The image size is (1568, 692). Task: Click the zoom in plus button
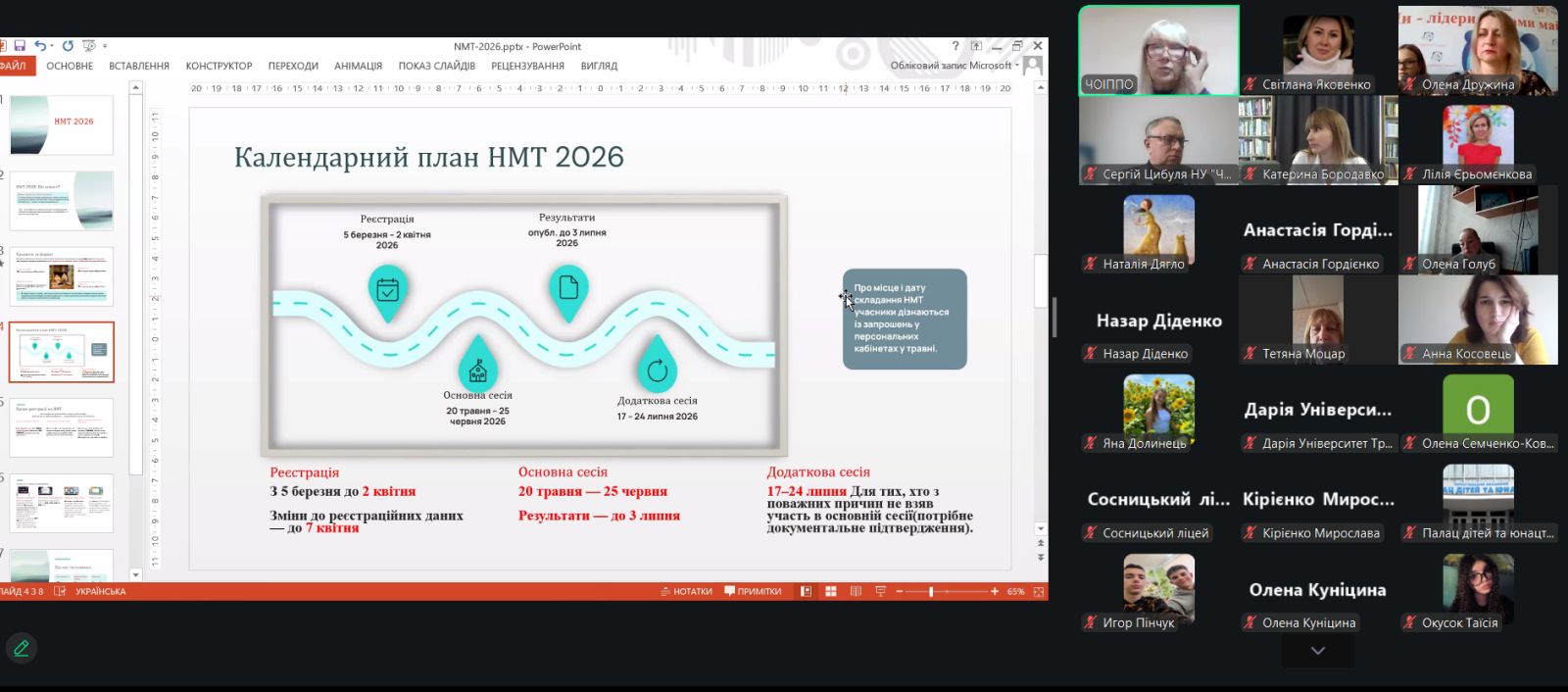995,592
